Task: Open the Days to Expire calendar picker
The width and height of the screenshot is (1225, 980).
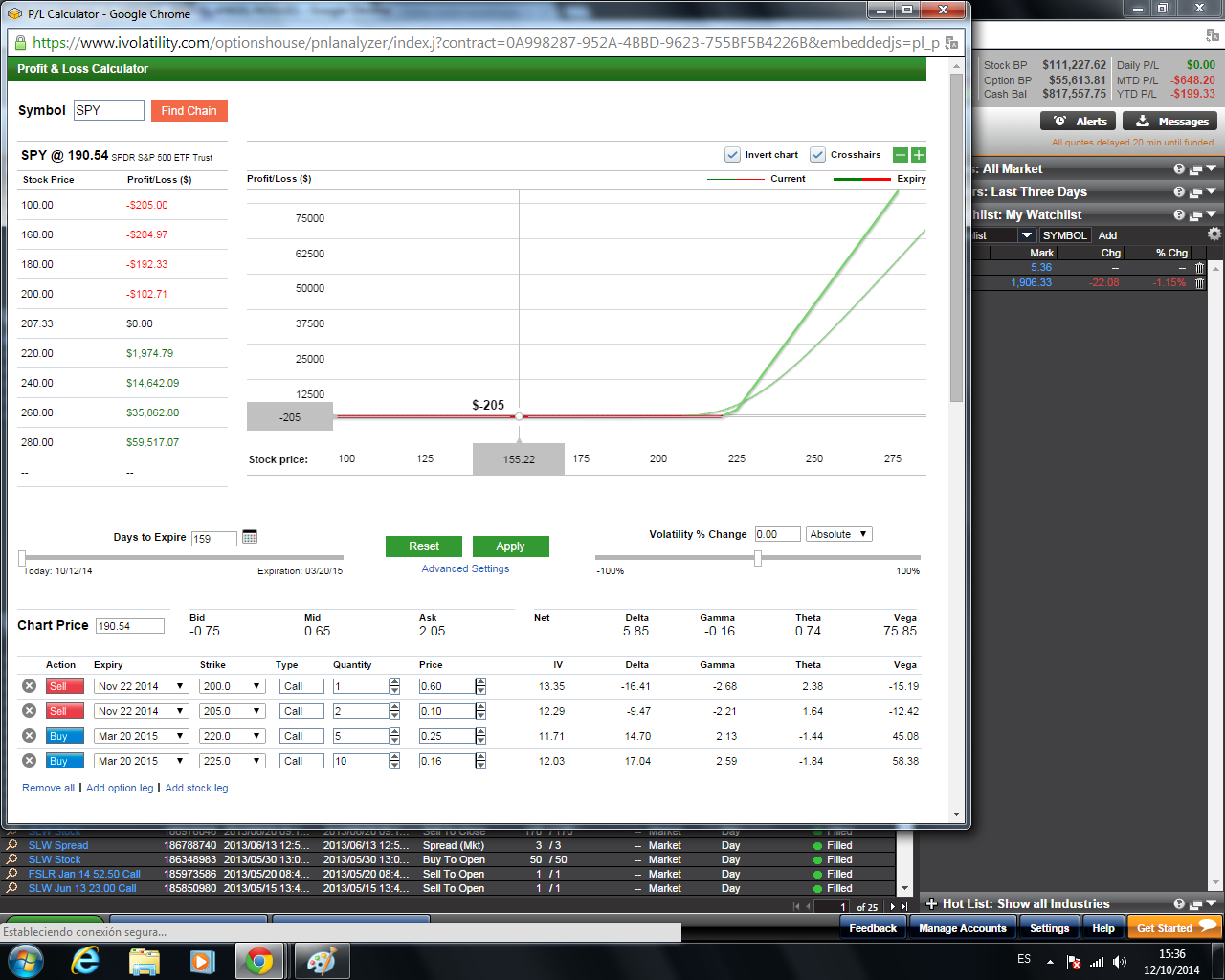Action: pos(250,537)
